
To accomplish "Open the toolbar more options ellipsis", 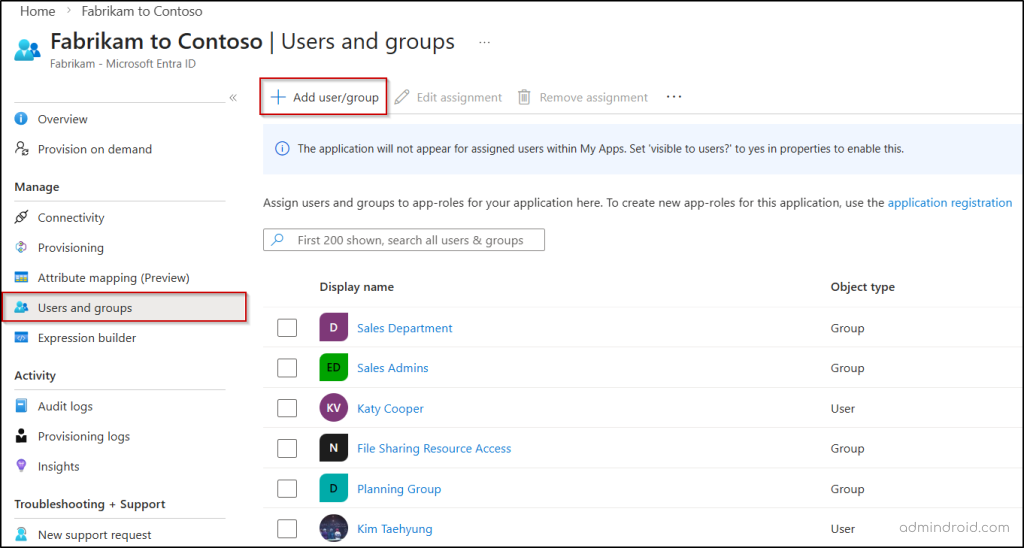I will (674, 97).
